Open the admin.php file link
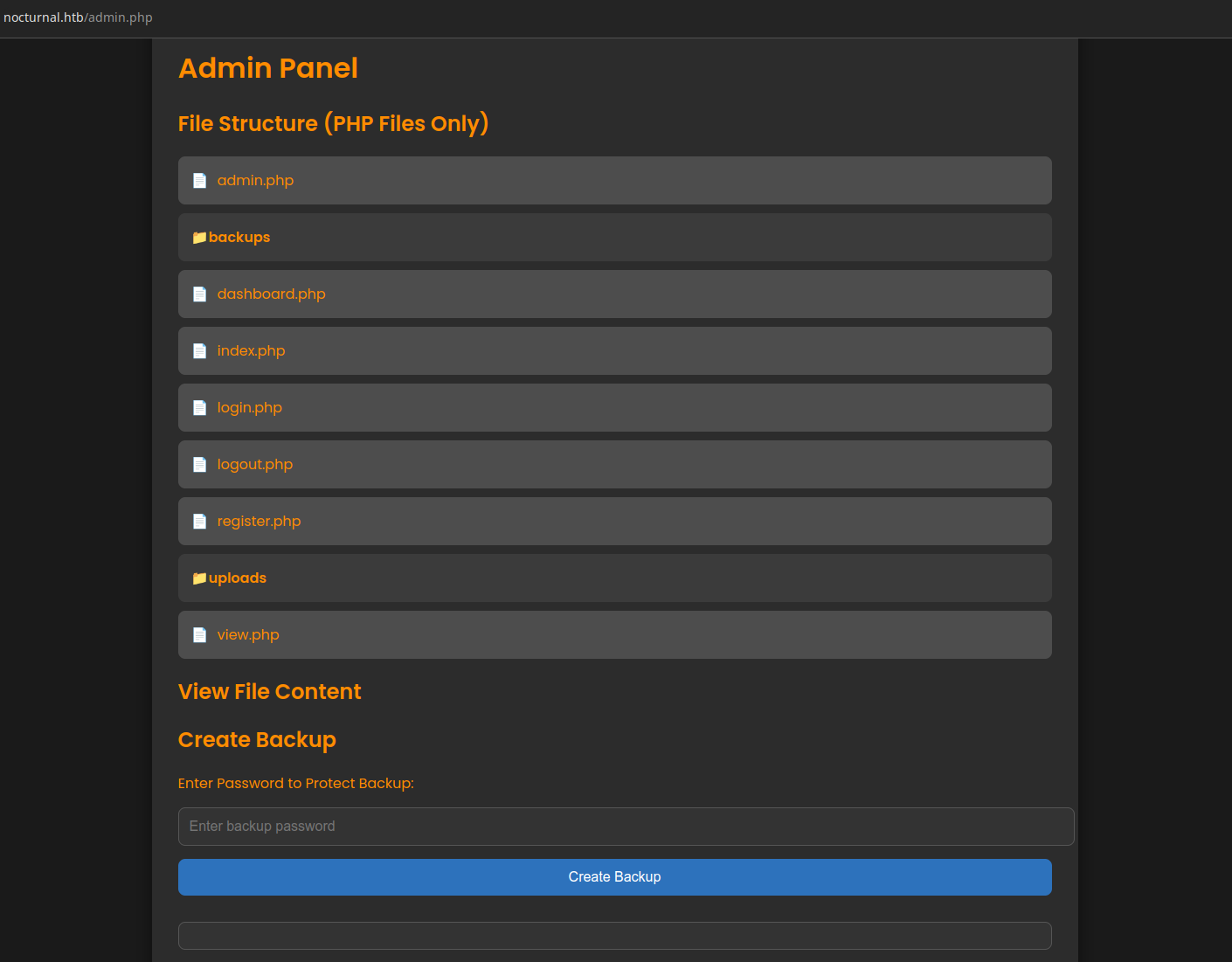 [255, 181]
